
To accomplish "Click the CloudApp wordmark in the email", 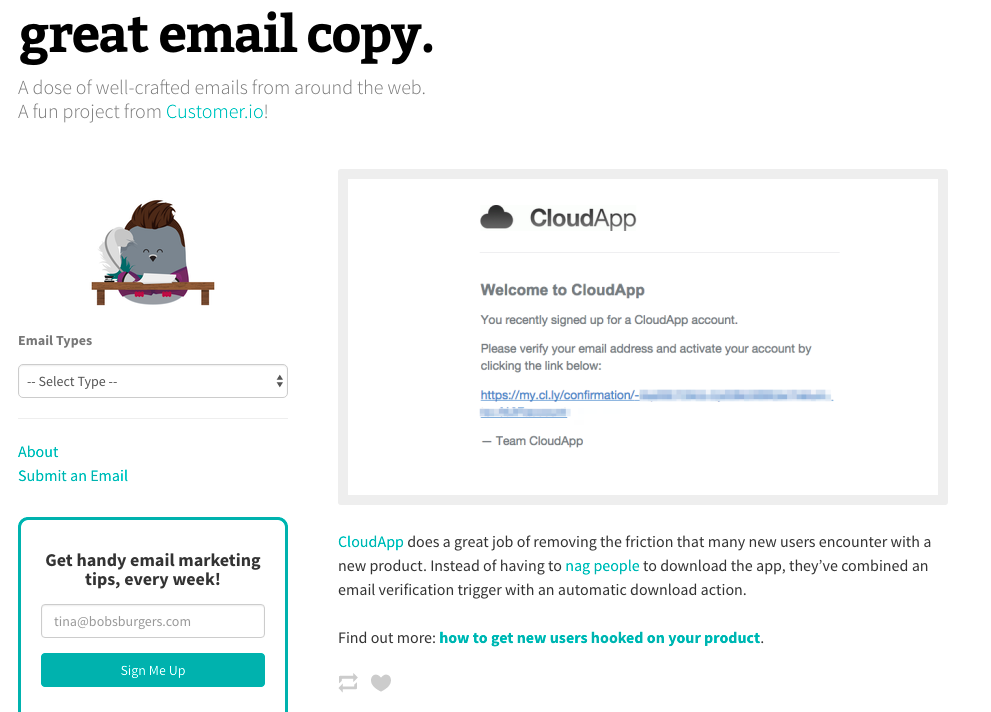I will [582, 218].
